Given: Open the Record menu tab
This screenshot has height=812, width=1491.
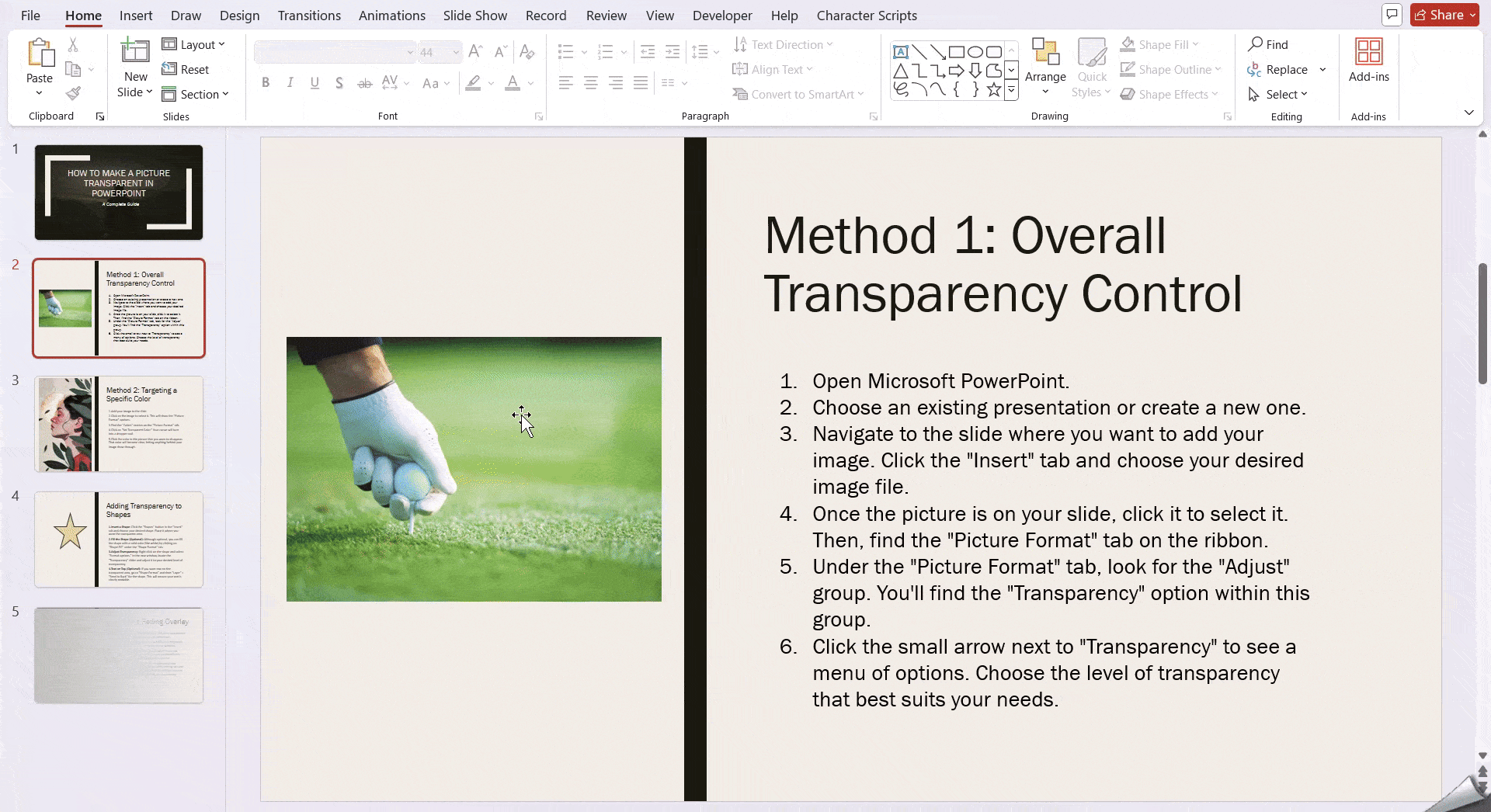Looking at the screenshot, I should [x=546, y=15].
